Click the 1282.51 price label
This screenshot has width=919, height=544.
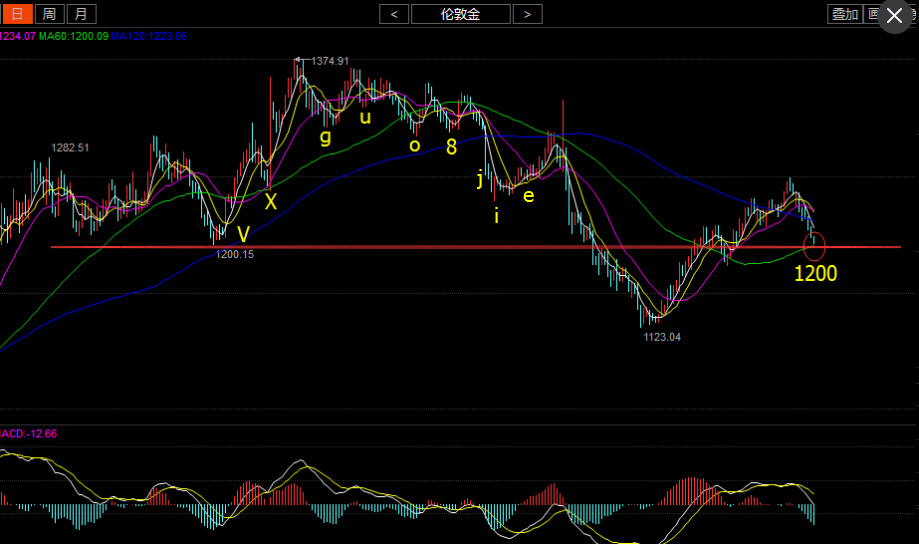click(x=70, y=148)
